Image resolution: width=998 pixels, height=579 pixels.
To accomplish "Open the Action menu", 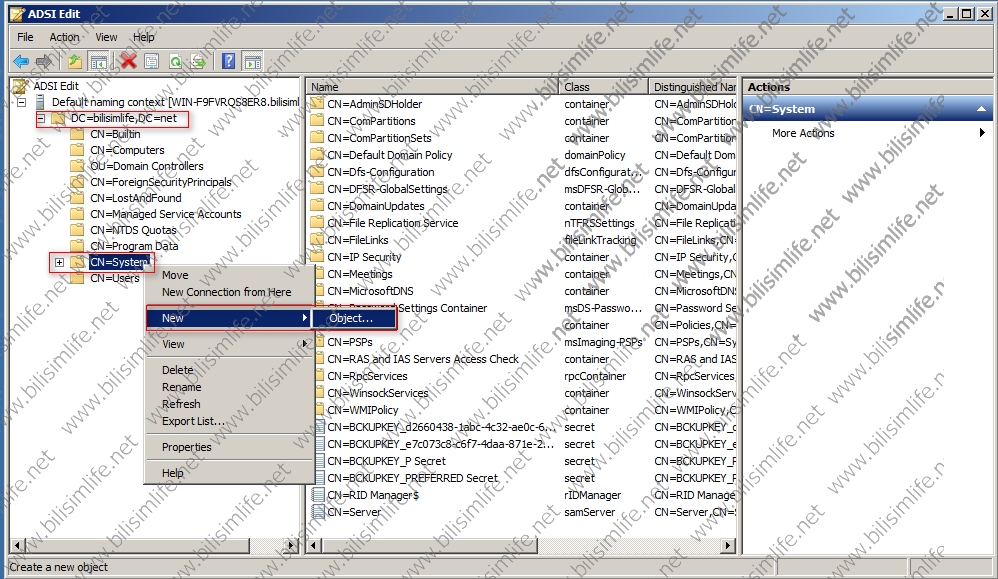I will click(x=64, y=37).
